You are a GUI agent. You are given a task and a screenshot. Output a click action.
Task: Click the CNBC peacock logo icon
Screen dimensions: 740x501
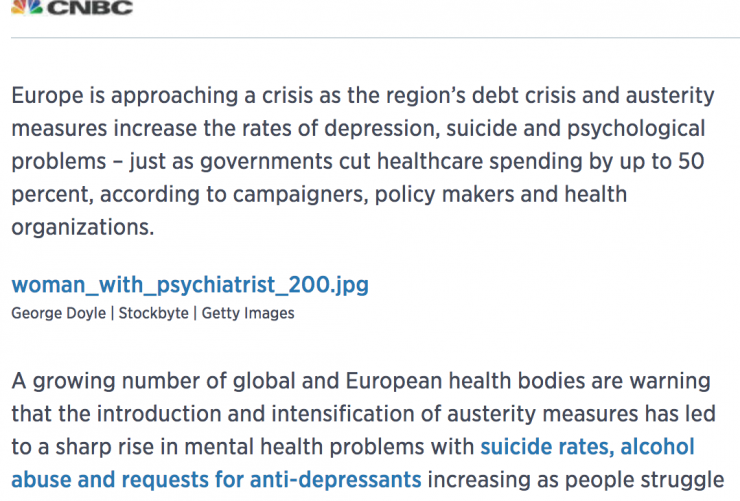click(27, 7)
